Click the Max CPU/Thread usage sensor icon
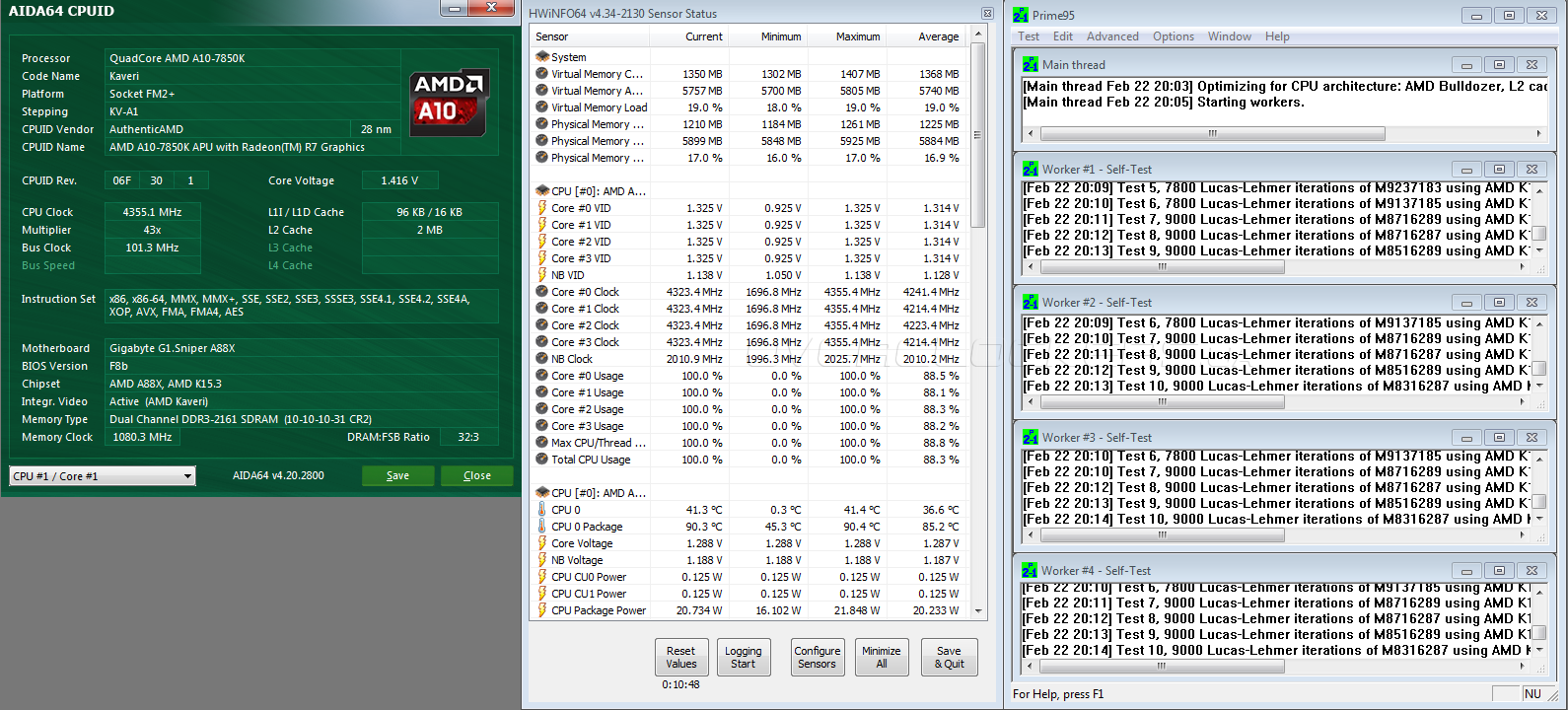Viewport: 1568px width, 710px height. coord(541,443)
